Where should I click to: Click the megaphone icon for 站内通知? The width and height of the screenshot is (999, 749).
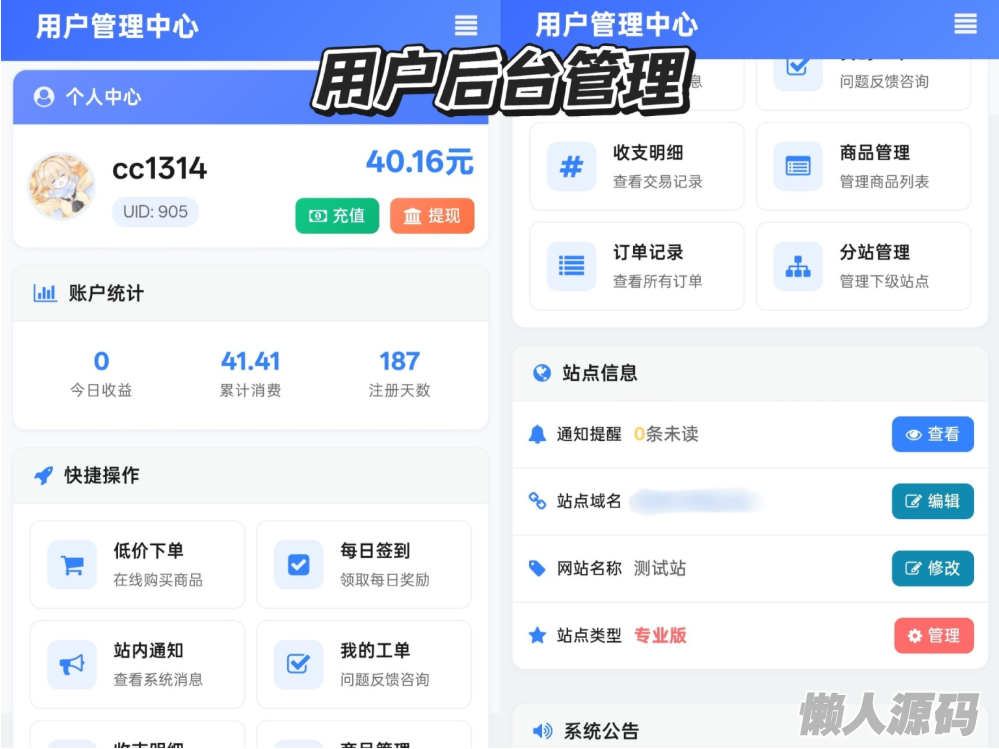pos(72,664)
